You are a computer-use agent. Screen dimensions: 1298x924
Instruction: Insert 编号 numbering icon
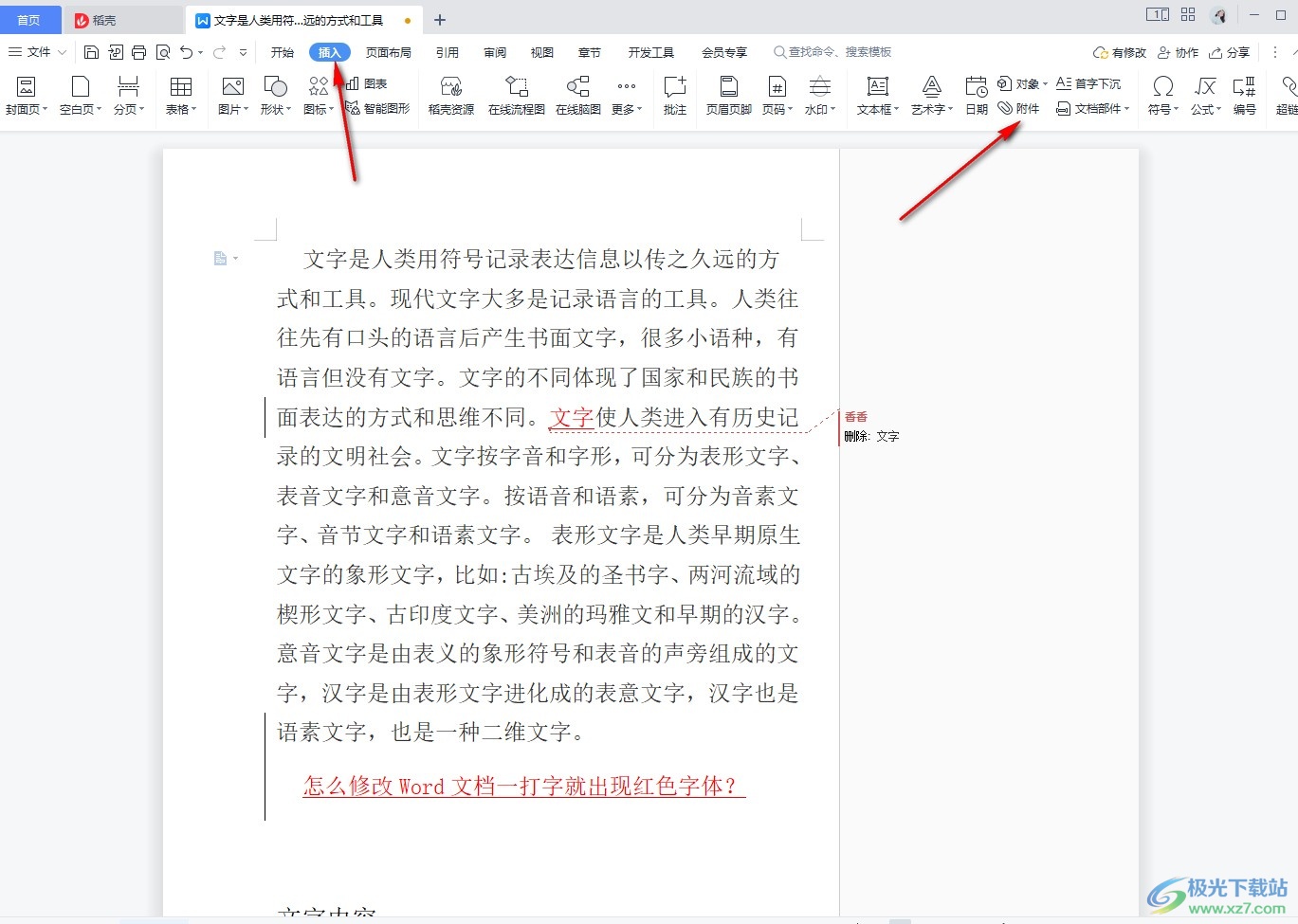coord(1245,96)
